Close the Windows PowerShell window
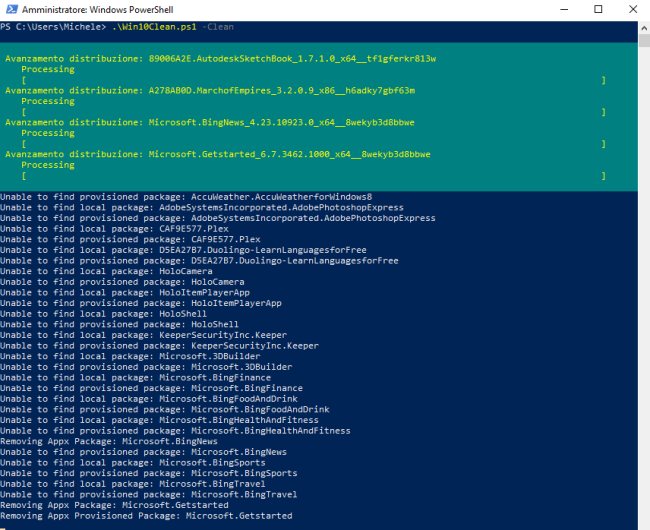 [633, 9]
